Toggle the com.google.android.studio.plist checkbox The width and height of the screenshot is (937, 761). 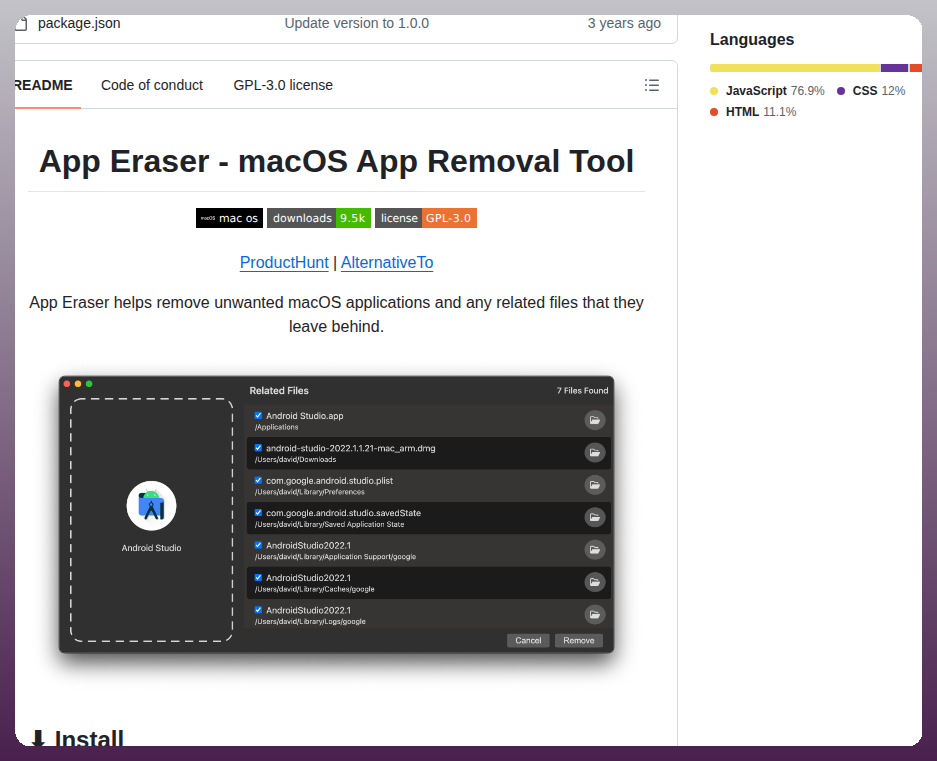pyautogui.click(x=258, y=480)
